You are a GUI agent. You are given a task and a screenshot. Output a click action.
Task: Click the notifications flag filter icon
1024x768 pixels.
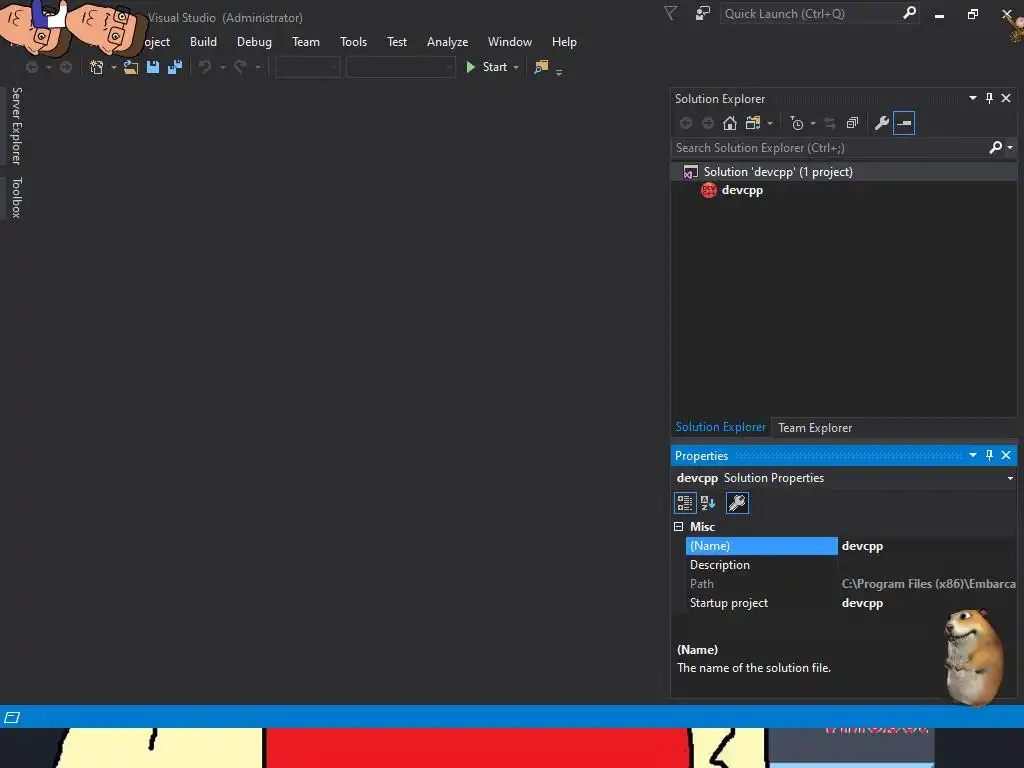(671, 13)
